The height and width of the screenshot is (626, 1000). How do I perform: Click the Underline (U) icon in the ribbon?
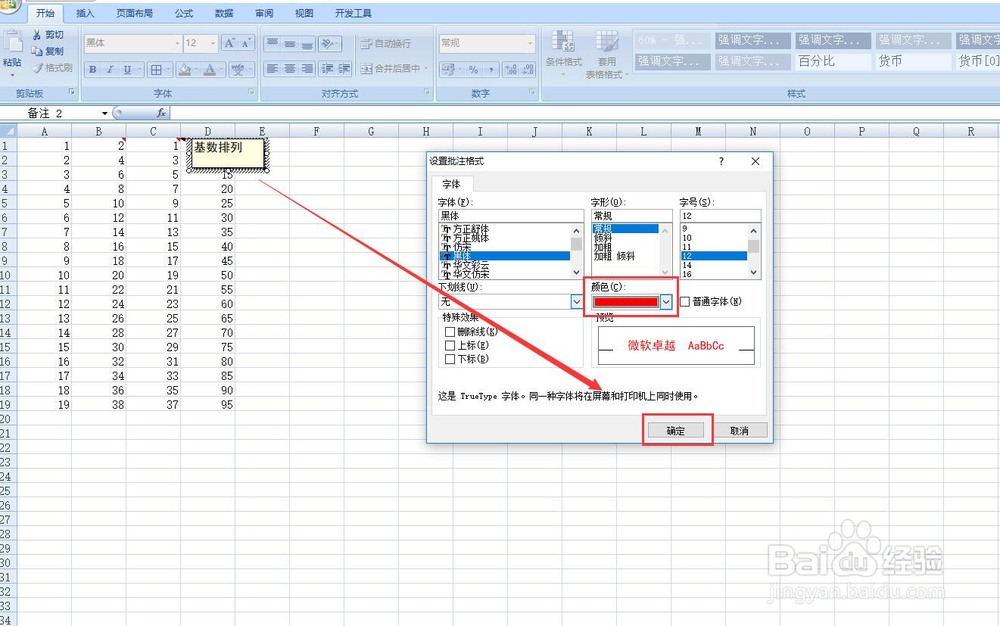coord(127,69)
